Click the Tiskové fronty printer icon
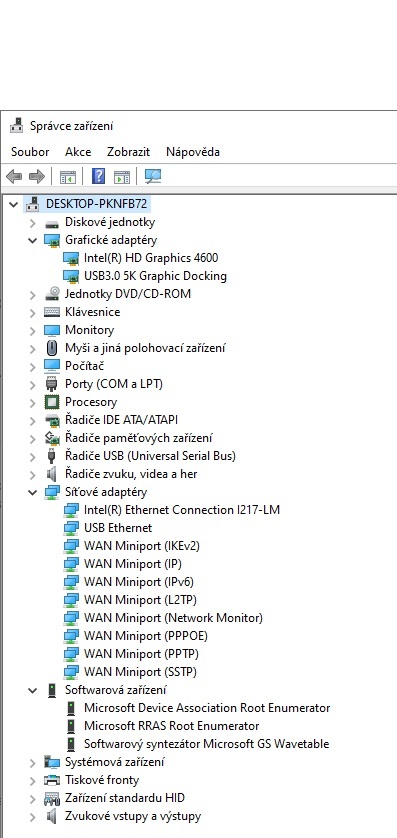The height and width of the screenshot is (838, 397). pyautogui.click(x=52, y=780)
